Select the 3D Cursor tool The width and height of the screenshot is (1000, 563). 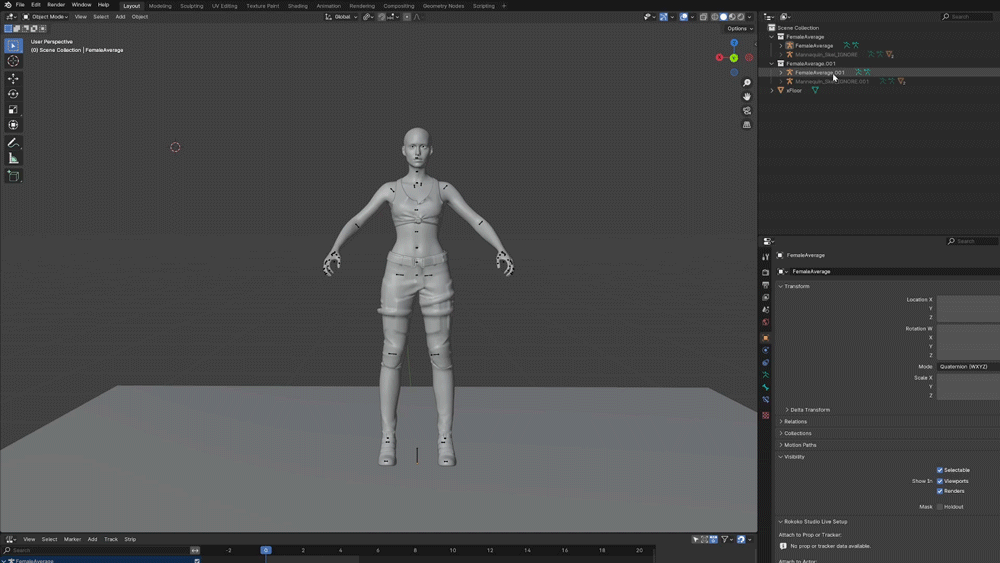13,61
